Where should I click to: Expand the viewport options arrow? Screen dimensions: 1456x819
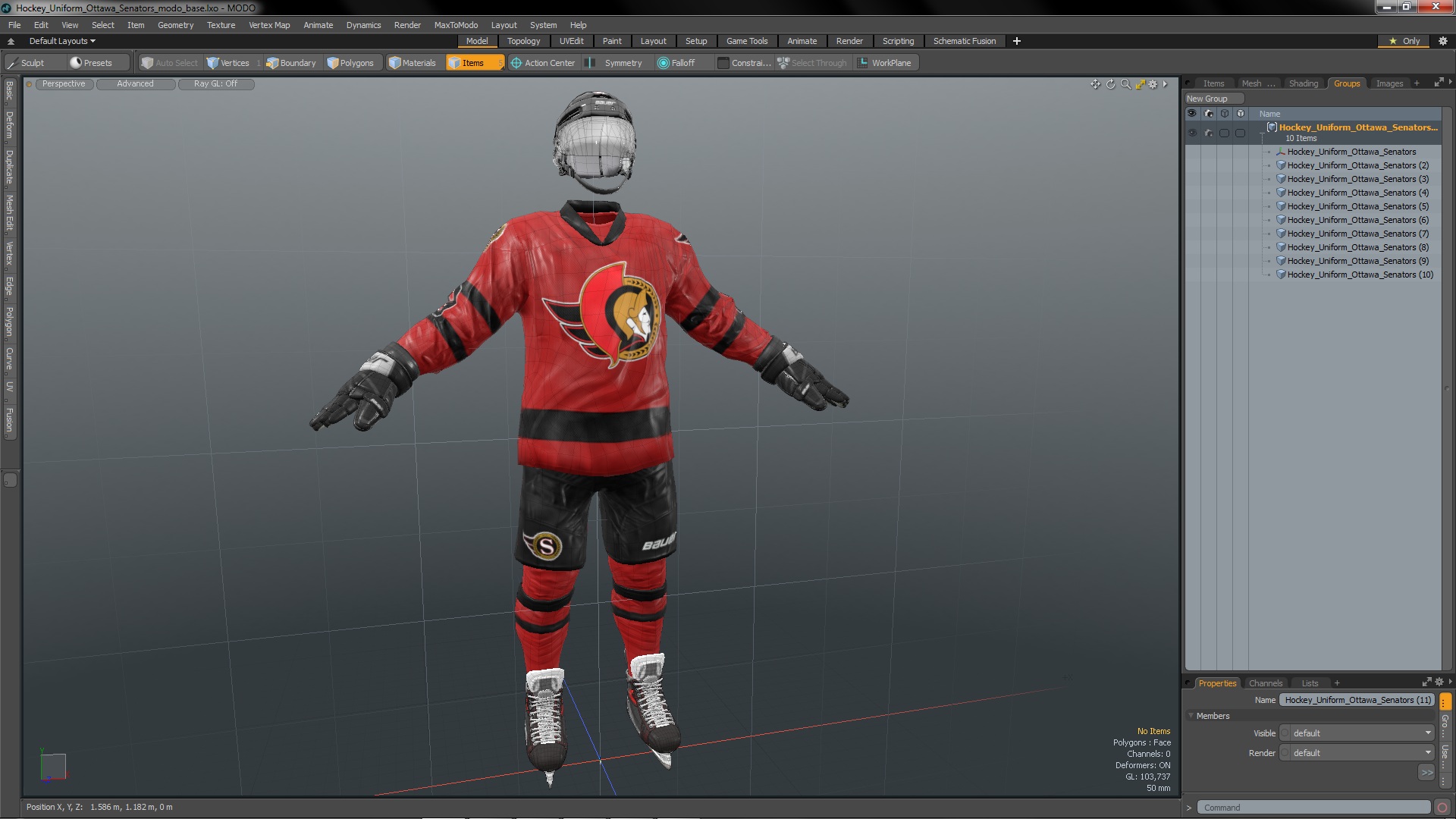point(1165,84)
